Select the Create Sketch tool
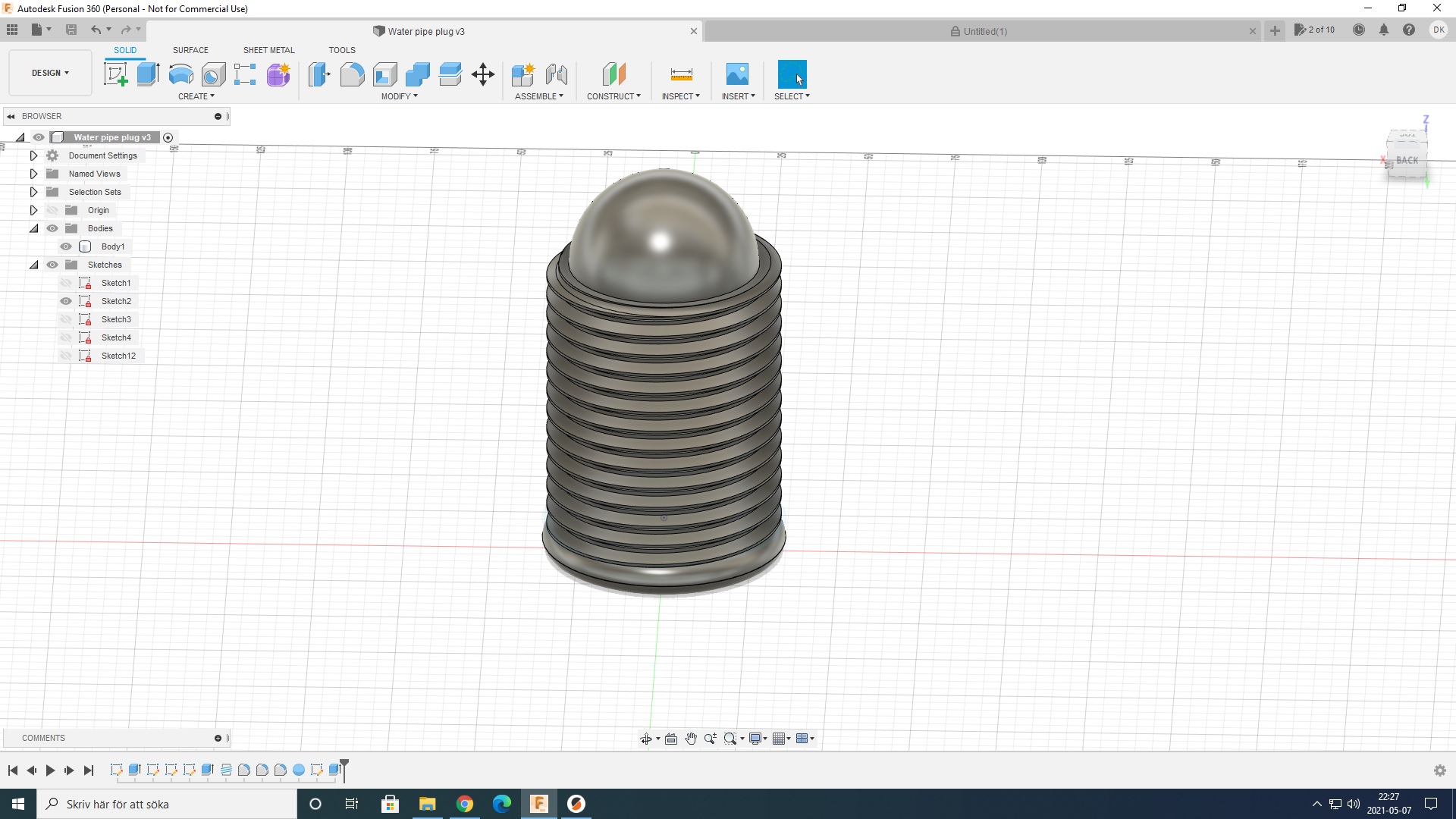1456x819 pixels. 115,74
